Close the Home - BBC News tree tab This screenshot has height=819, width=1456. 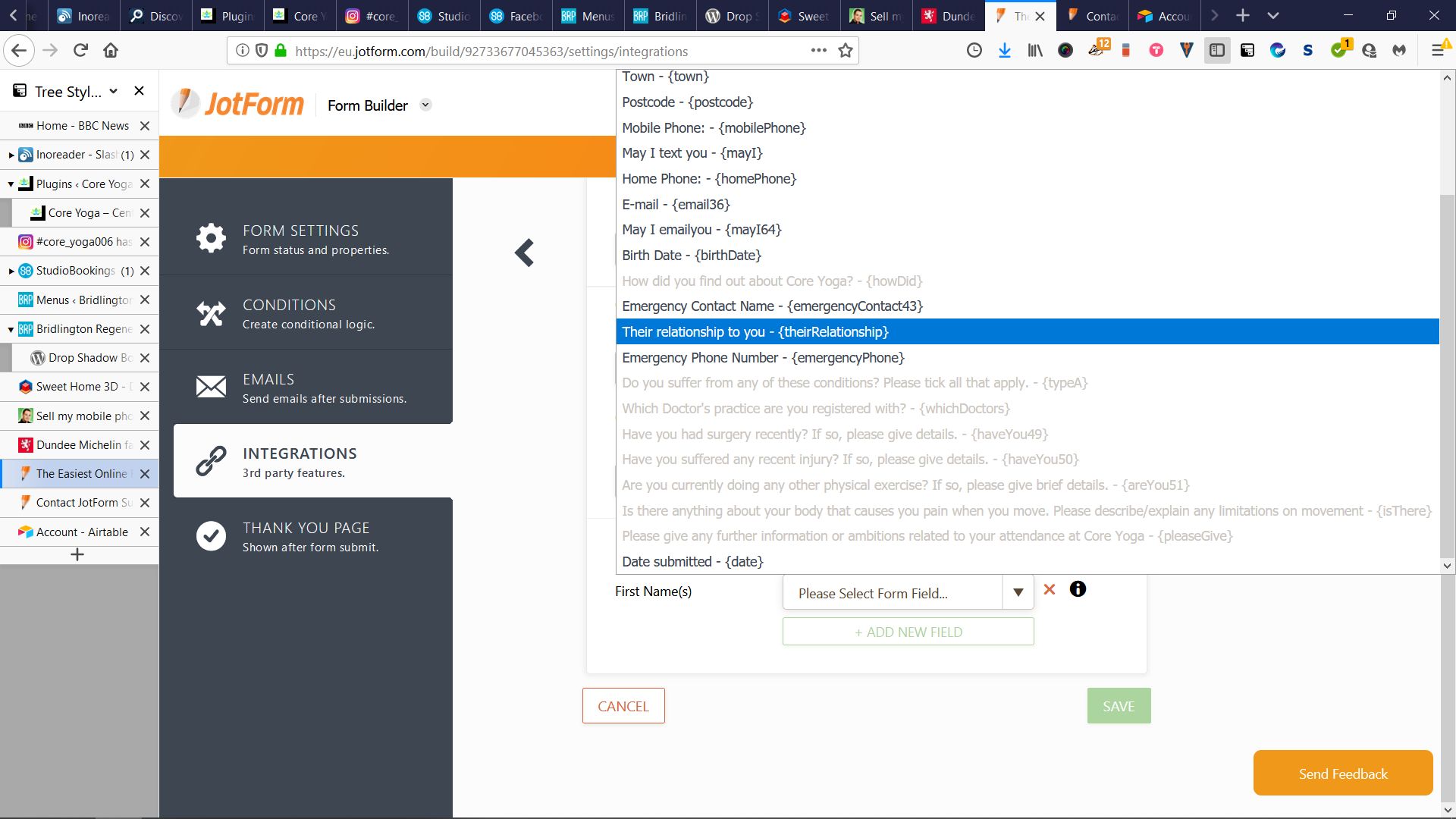(x=145, y=126)
